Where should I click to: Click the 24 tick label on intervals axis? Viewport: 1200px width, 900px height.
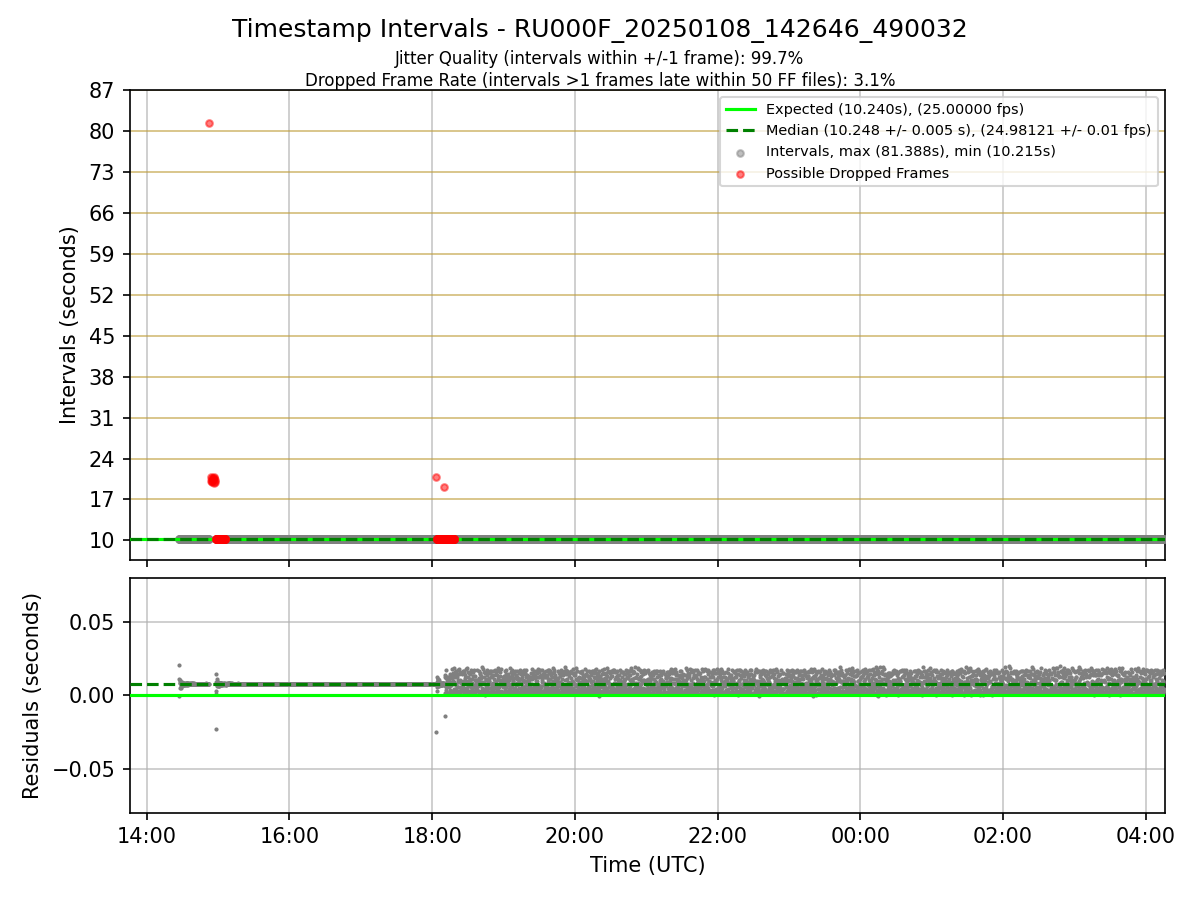[103, 459]
